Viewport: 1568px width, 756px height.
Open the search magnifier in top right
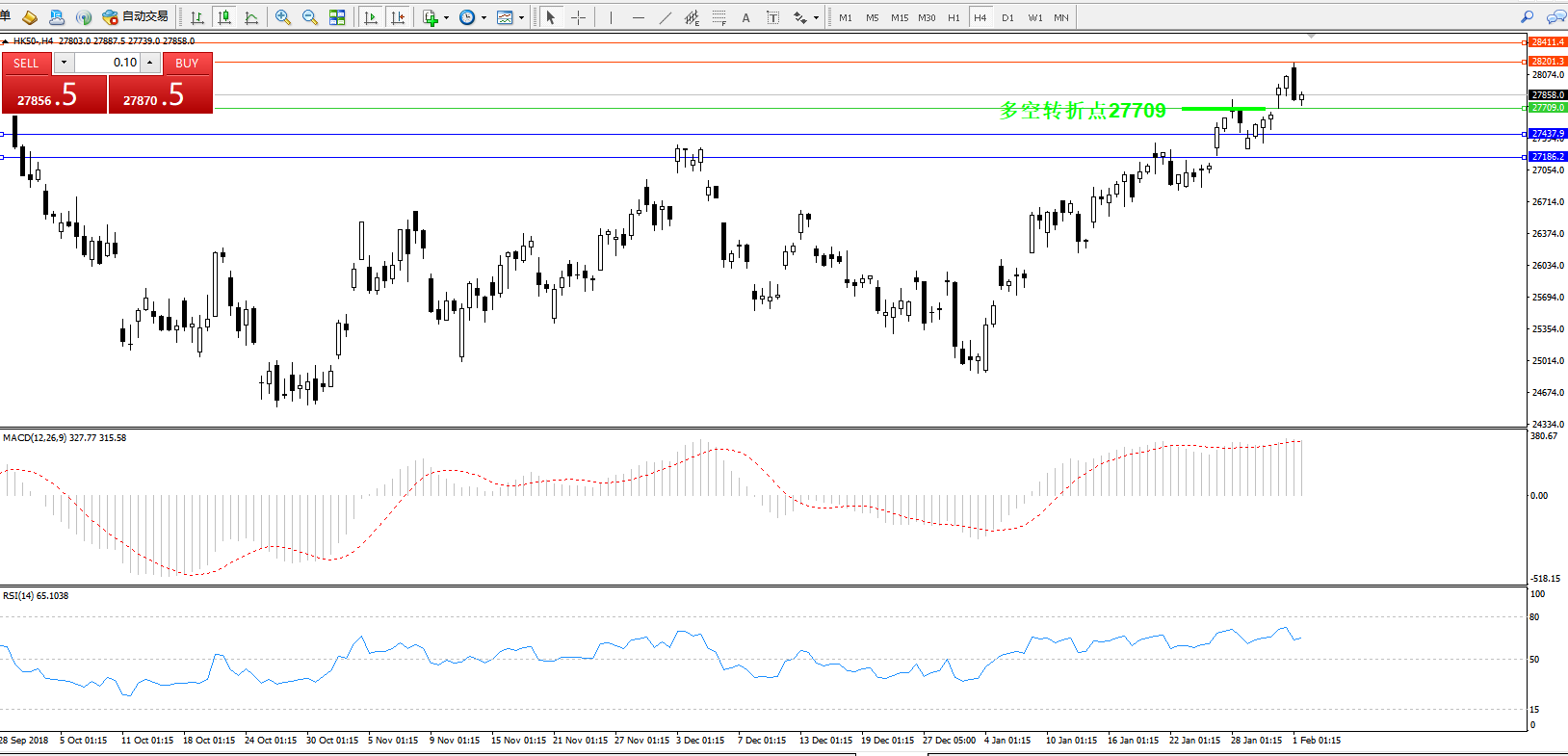click(1527, 17)
